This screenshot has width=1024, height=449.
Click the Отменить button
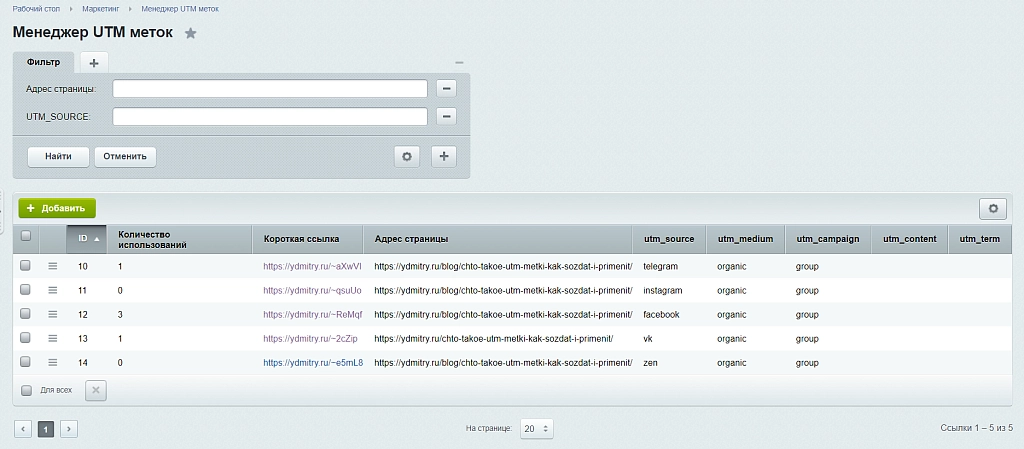[125, 157]
